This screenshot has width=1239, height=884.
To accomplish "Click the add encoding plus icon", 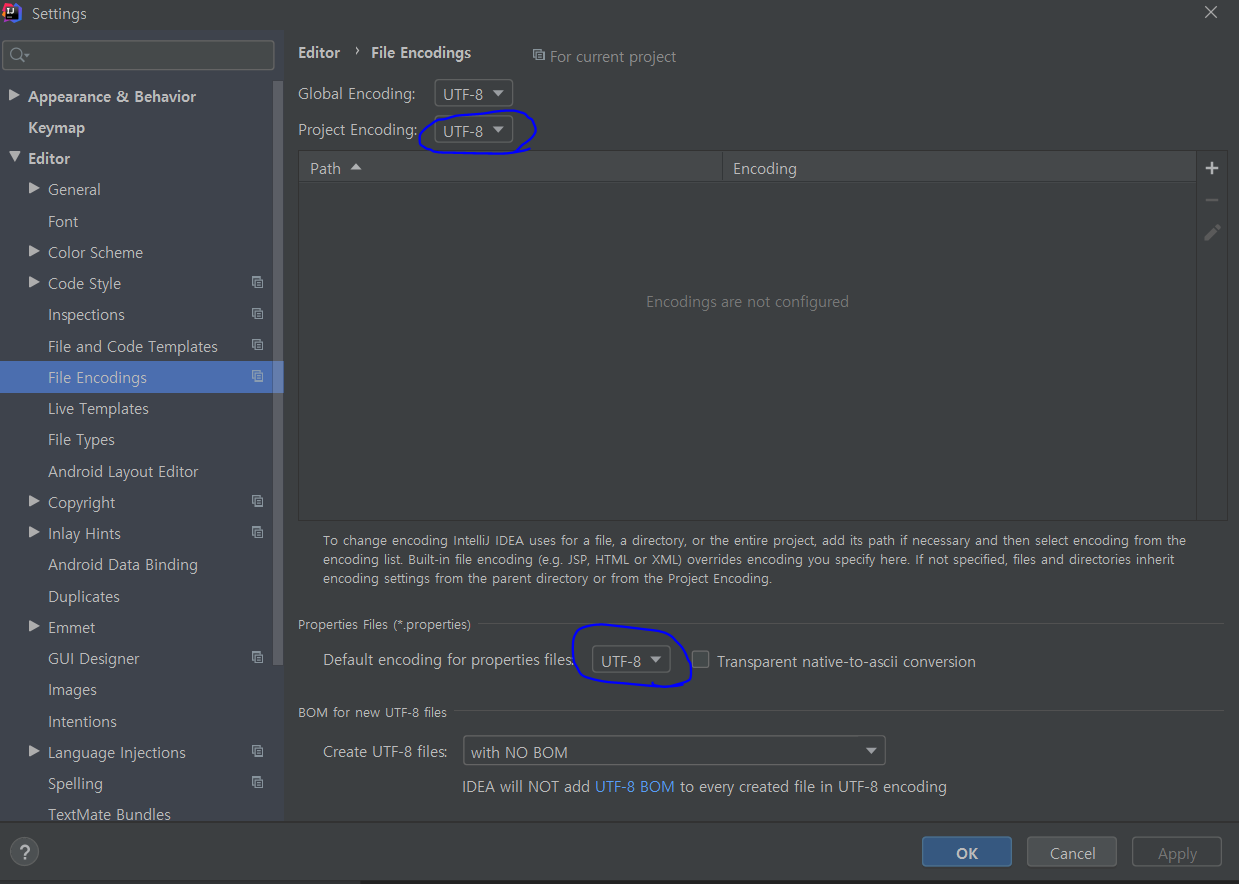I will [1212, 168].
